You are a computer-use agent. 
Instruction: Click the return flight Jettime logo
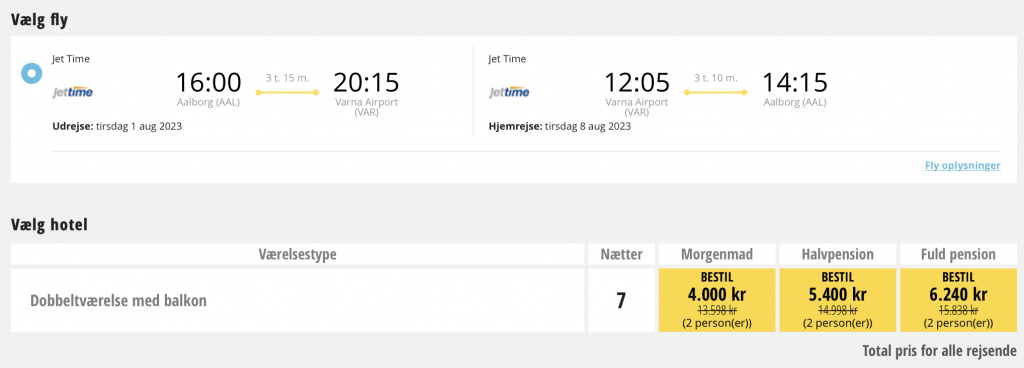coord(509,92)
